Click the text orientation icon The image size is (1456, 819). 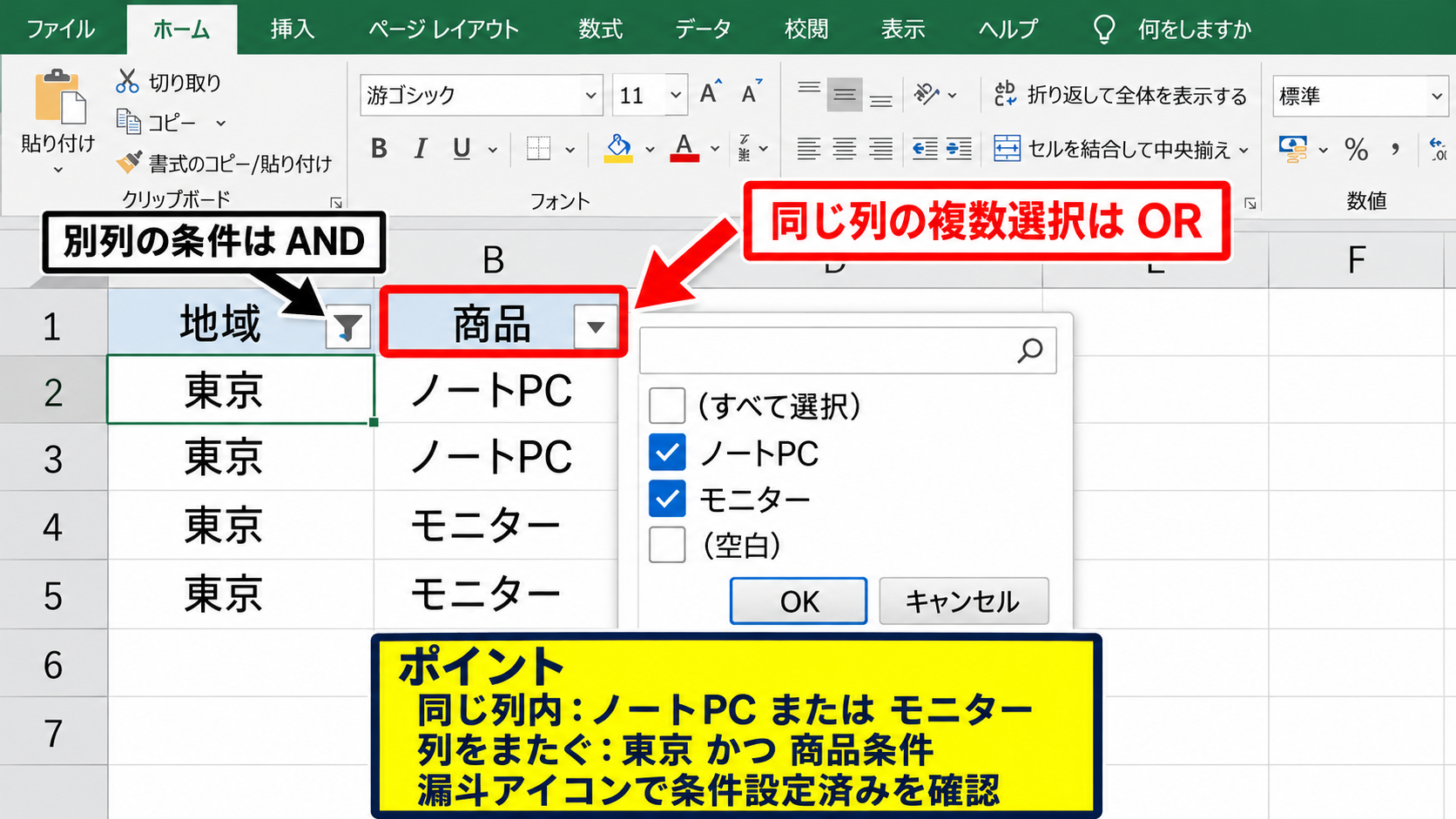(x=927, y=94)
